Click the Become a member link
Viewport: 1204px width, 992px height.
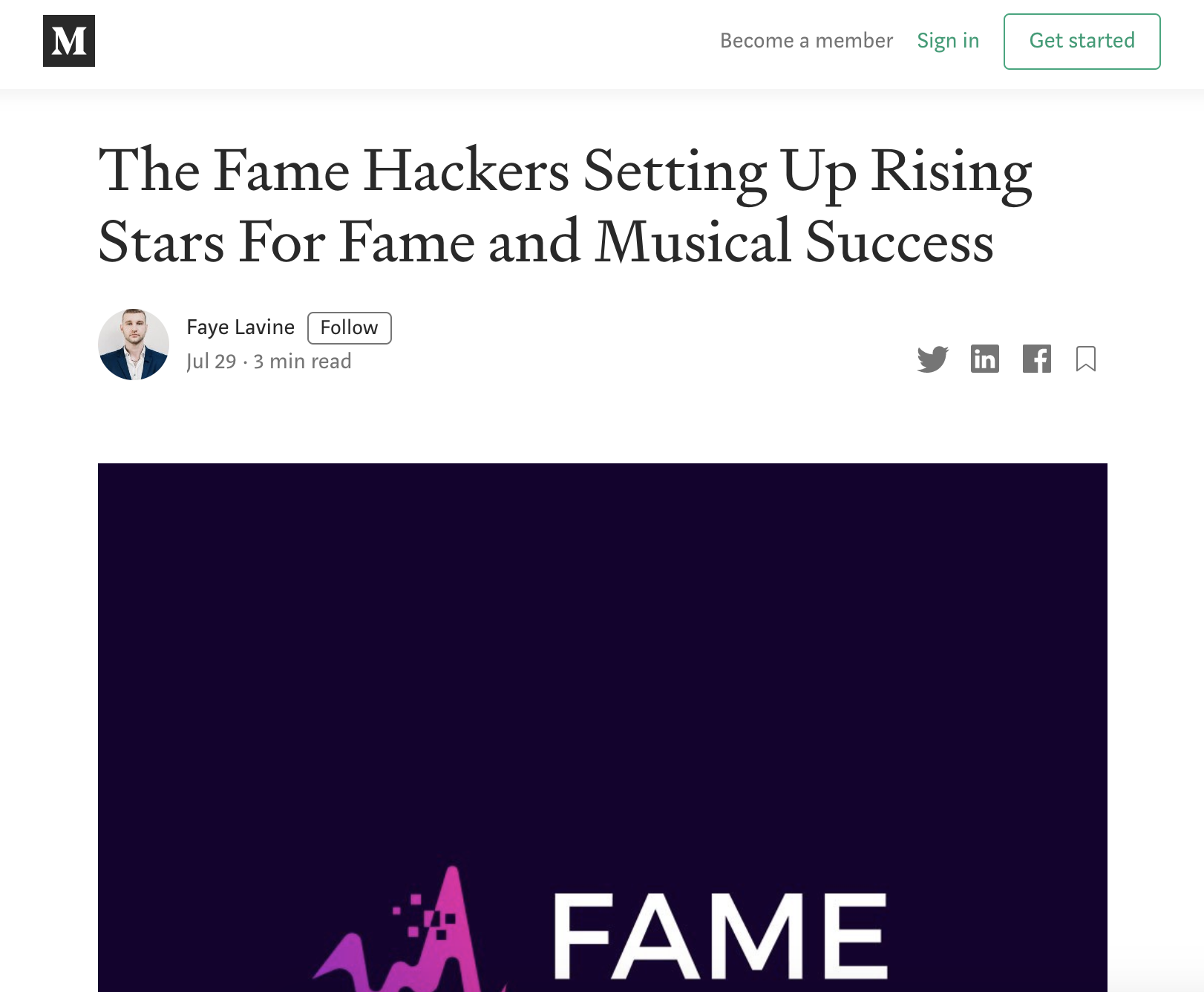pyautogui.click(x=807, y=41)
